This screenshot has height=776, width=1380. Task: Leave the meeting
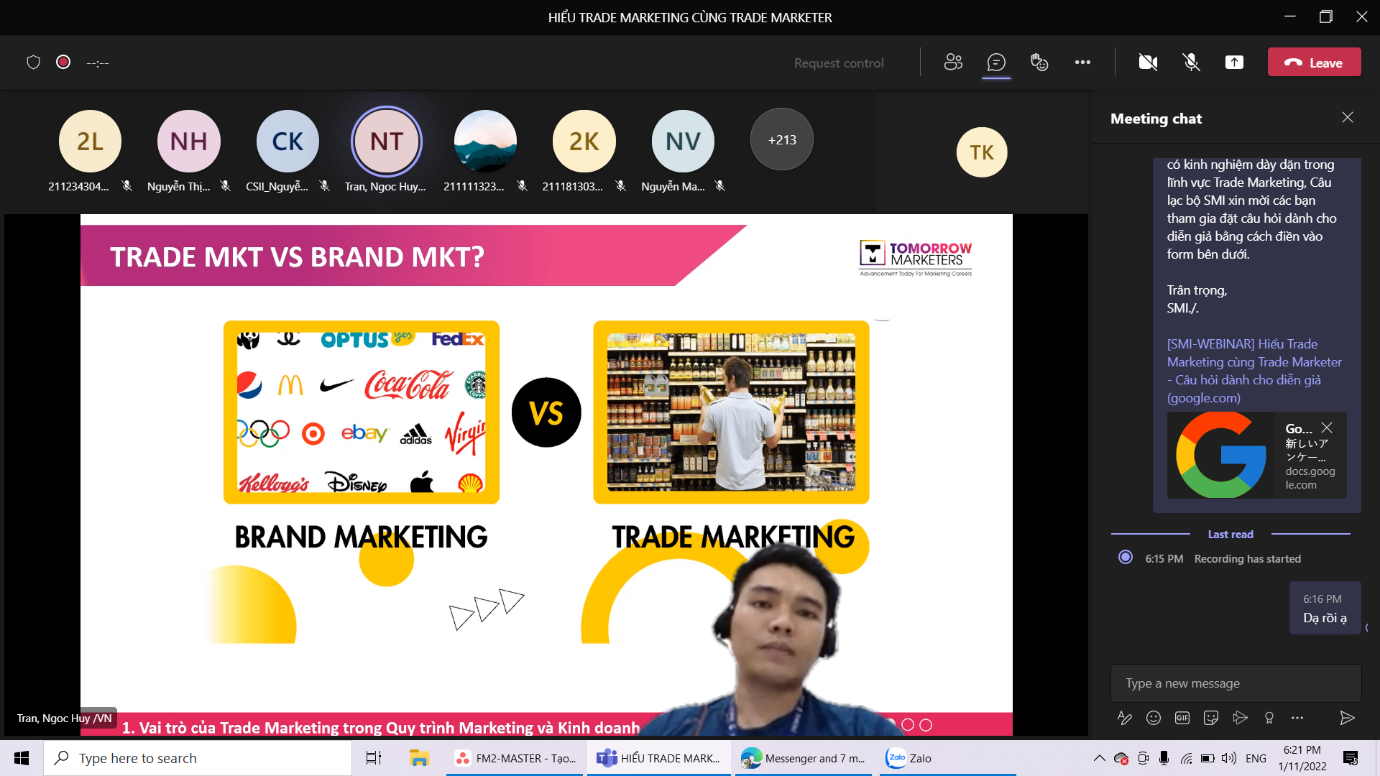1314,62
